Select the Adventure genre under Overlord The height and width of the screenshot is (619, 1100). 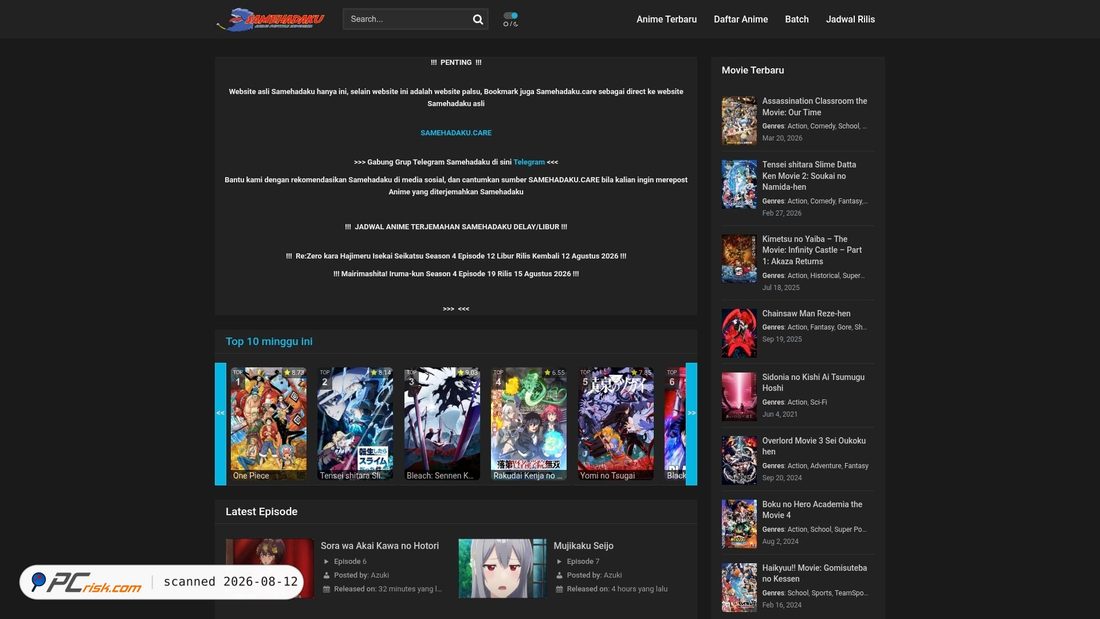pos(825,466)
